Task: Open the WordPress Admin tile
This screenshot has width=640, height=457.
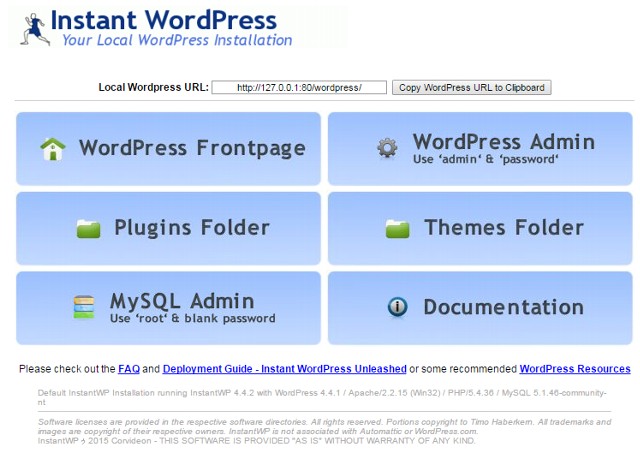Action: 480,149
